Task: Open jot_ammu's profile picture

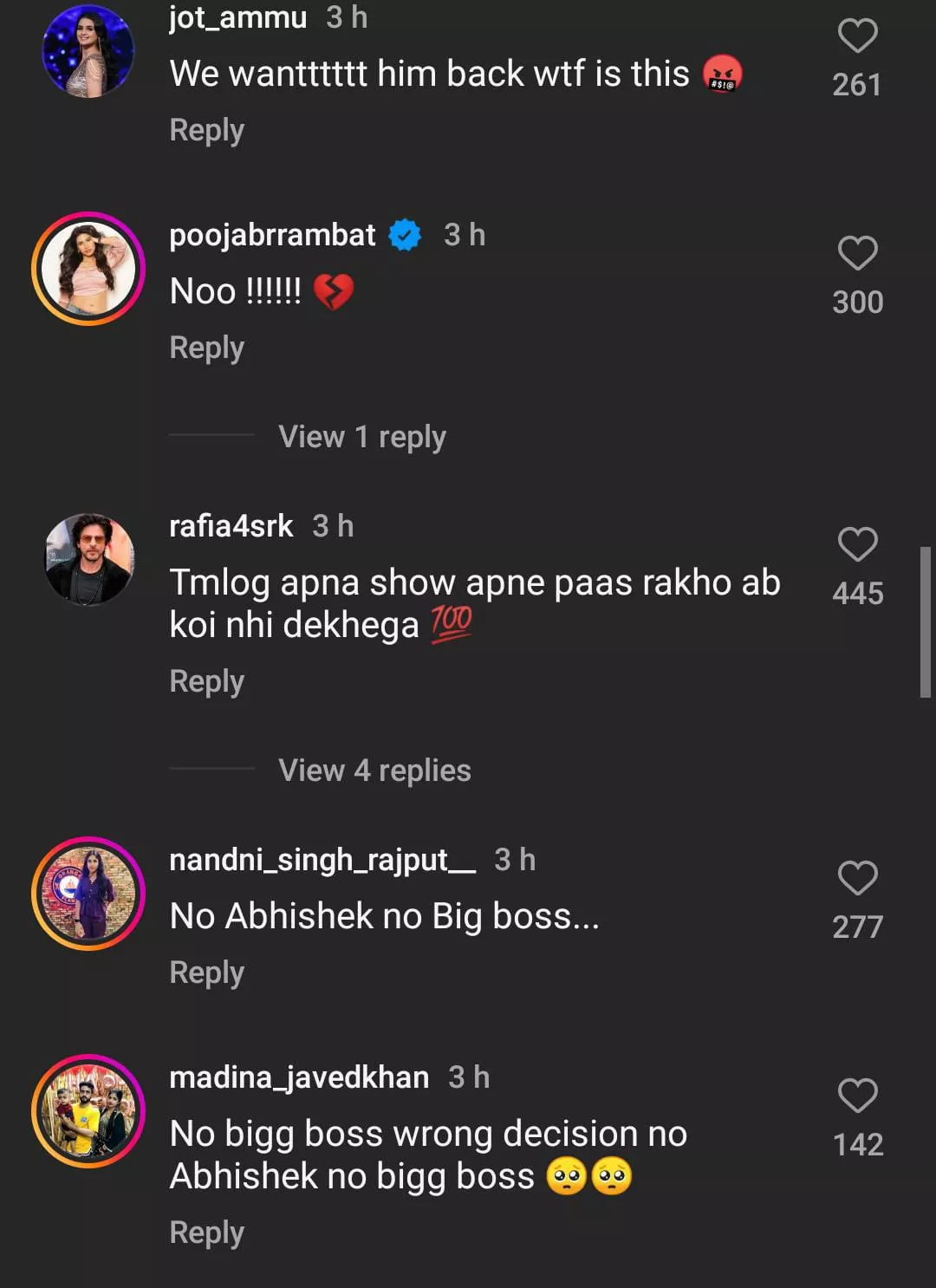Action: [x=88, y=51]
